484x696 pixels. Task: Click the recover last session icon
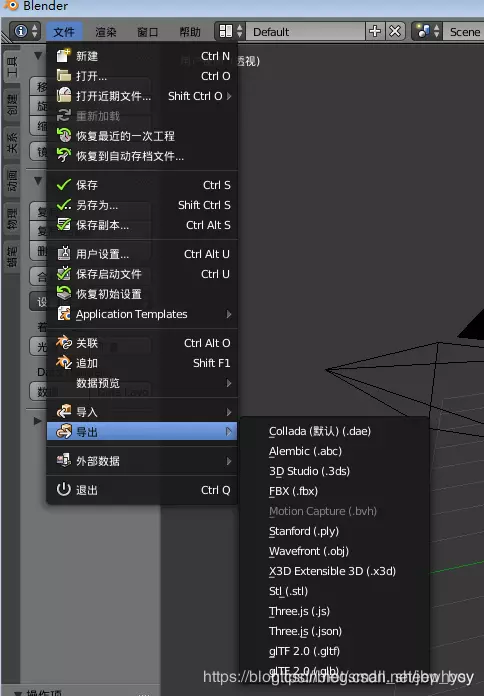63,136
